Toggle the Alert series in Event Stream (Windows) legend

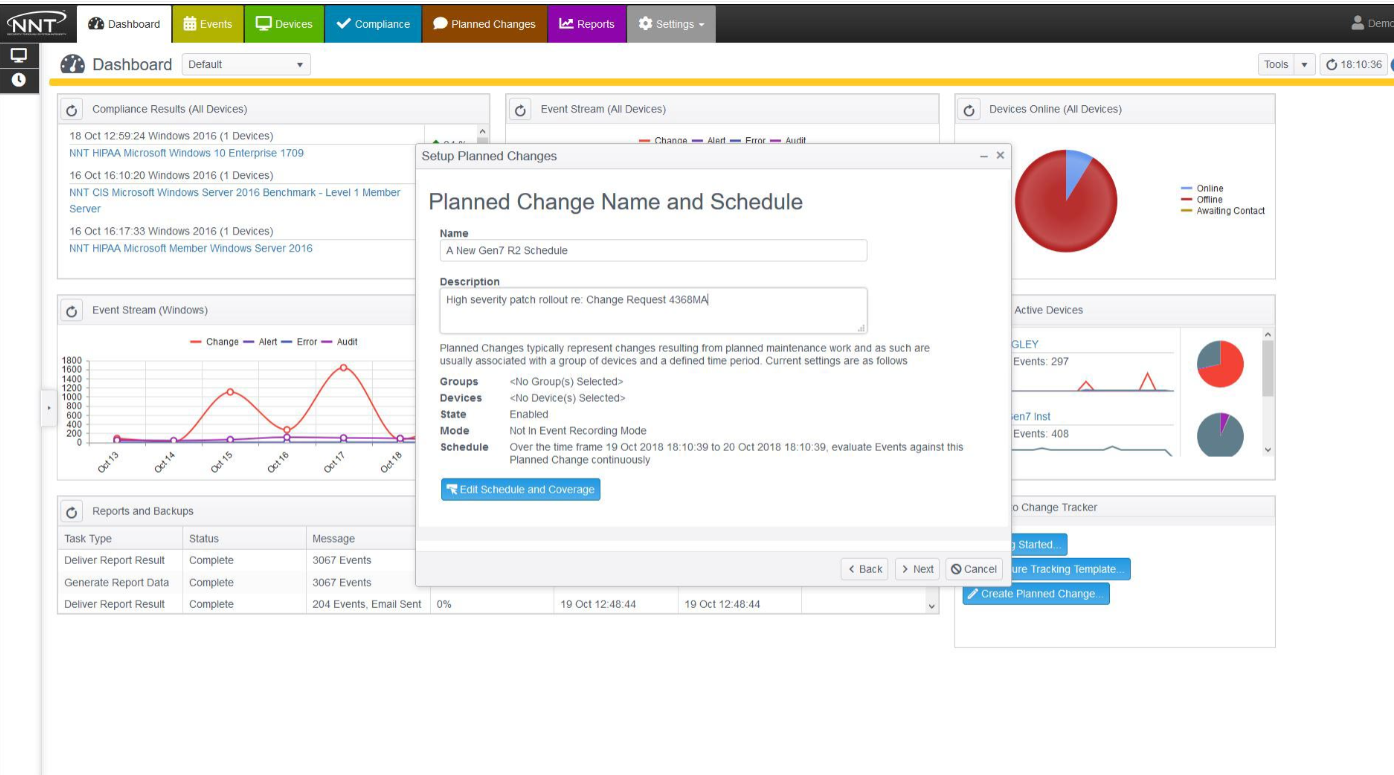260,342
